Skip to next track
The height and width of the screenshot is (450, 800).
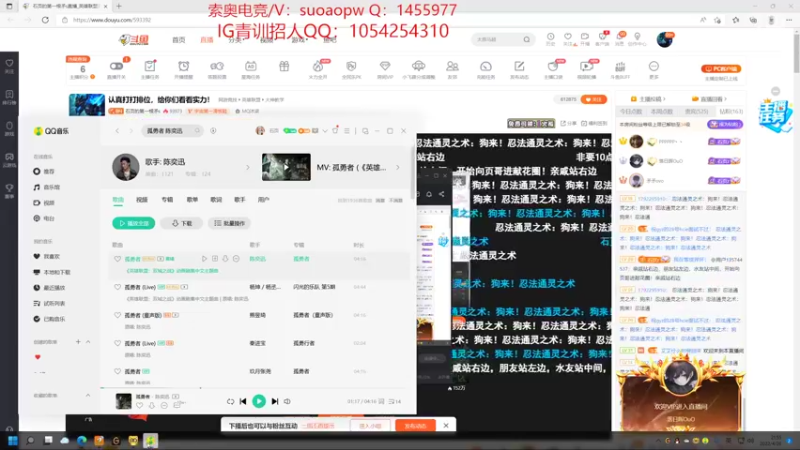click(x=275, y=402)
